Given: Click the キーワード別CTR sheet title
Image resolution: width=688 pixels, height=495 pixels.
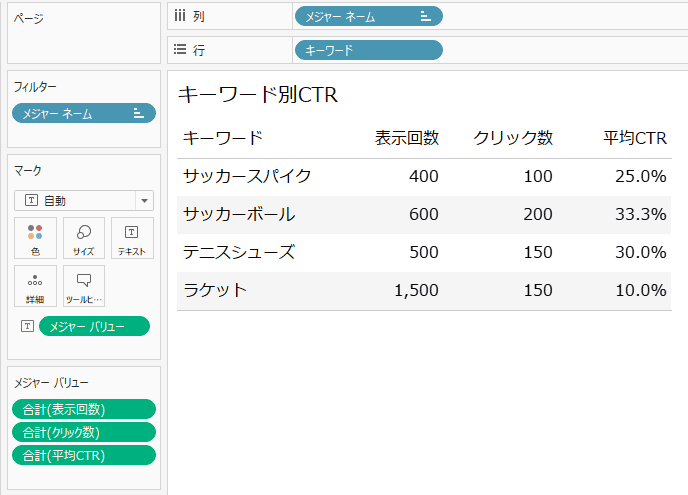Looking at the screenshot, I should point(258,95).
